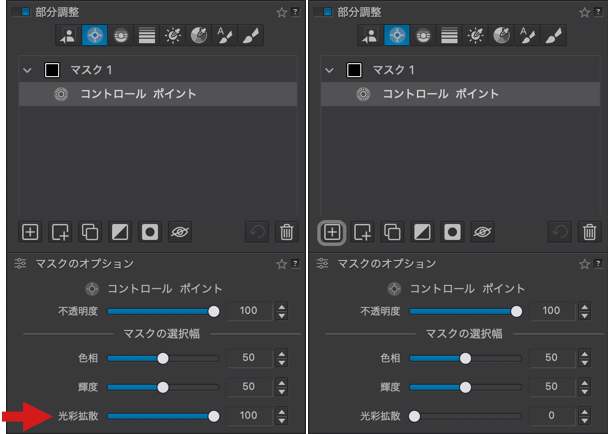
Task: Favorite マスクのオプション star in left panel
Action: pos(282,265)
